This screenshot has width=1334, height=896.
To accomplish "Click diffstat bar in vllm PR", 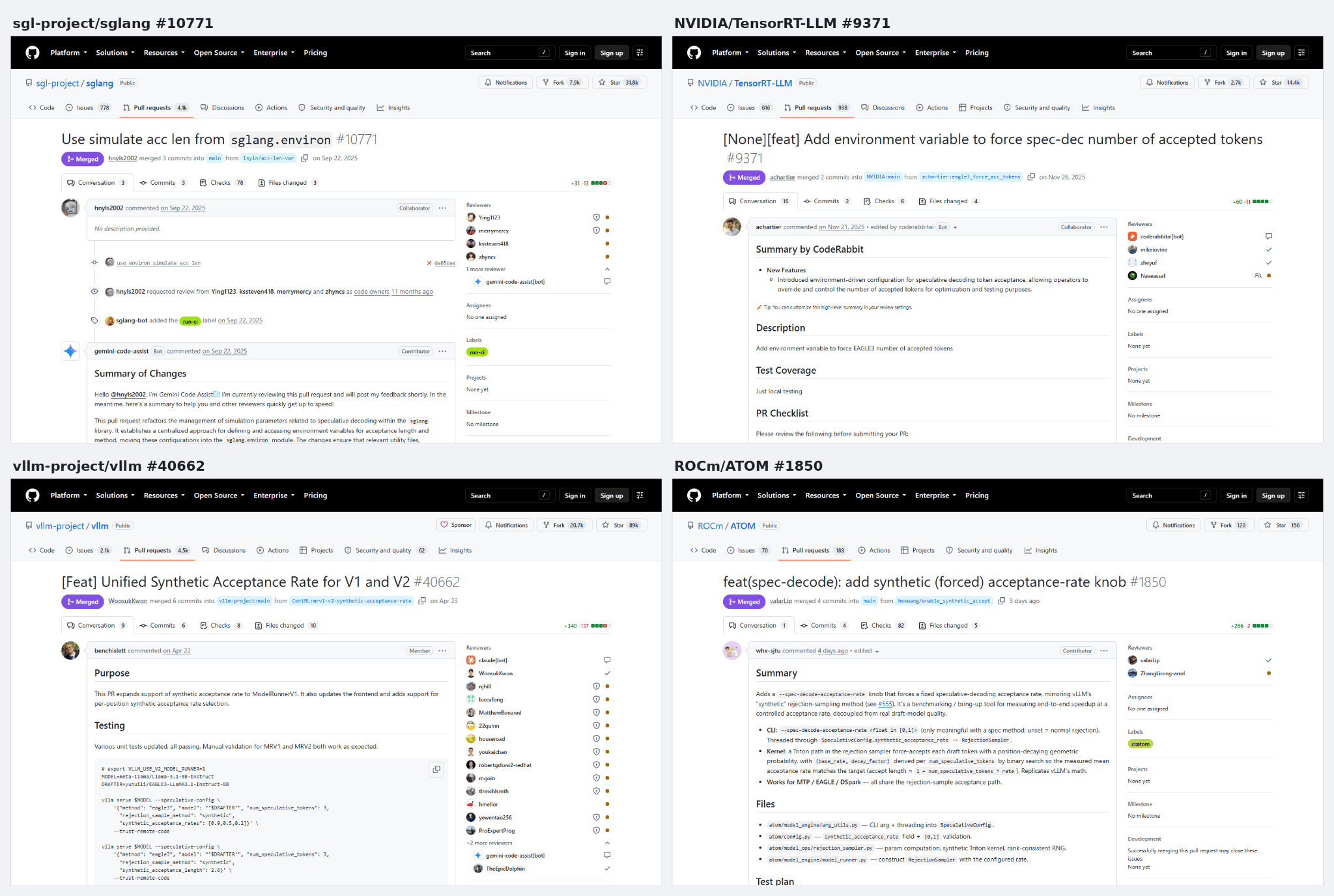I will tap(600, 626).
